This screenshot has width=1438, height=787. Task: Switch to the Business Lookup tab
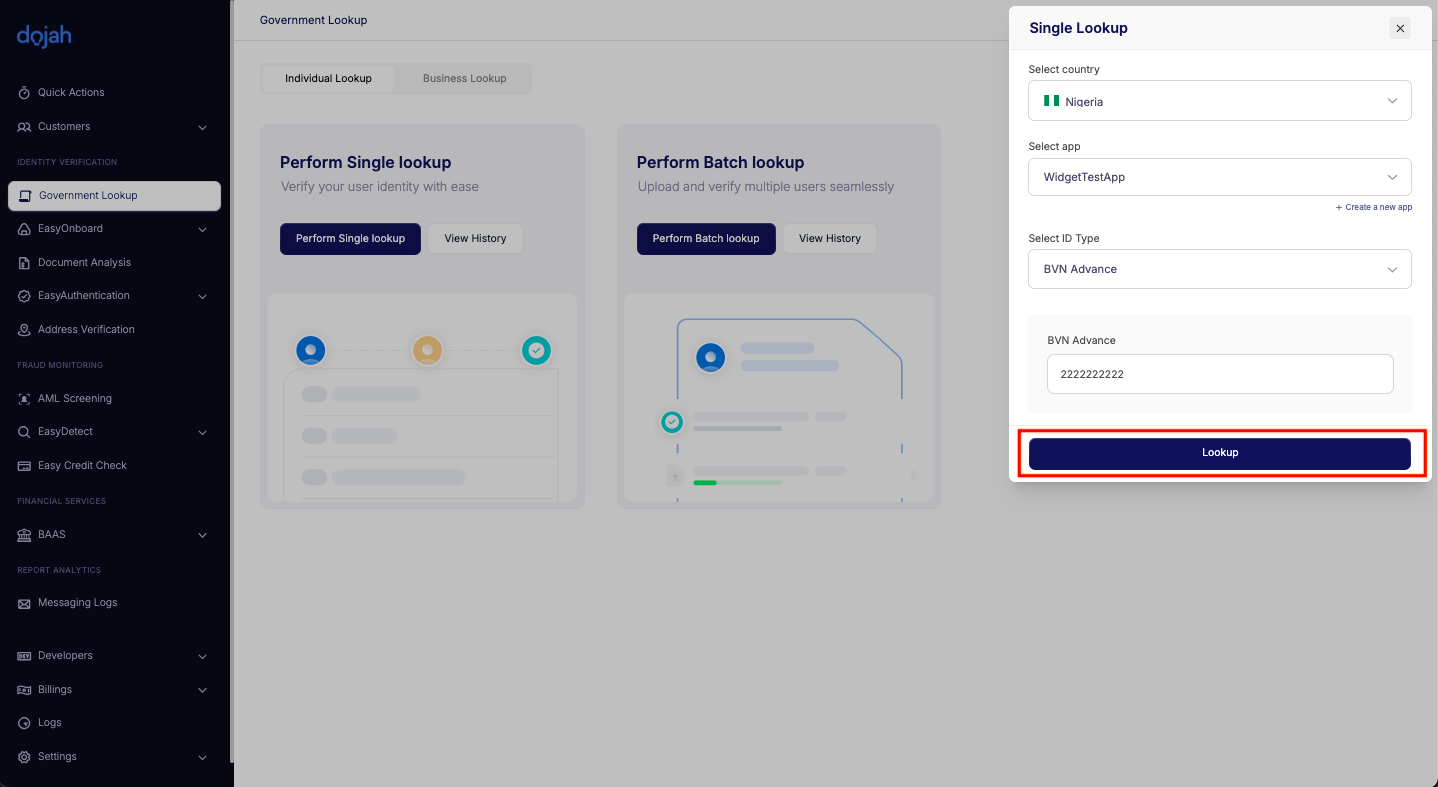464,79
